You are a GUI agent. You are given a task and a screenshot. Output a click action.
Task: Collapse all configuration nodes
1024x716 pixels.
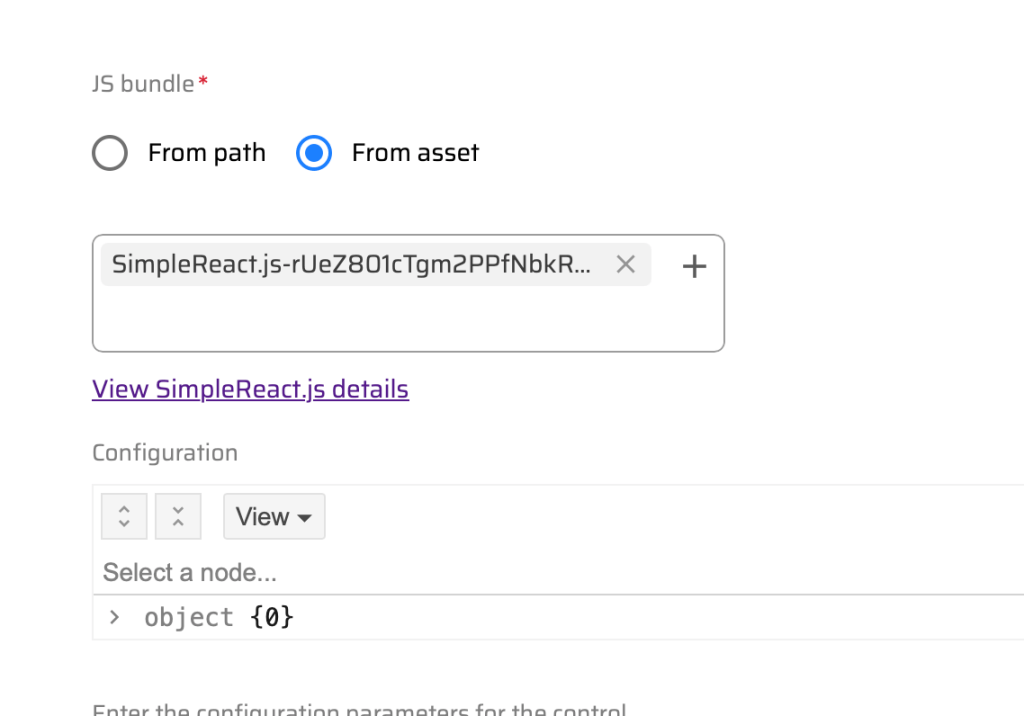coord(178,516)
